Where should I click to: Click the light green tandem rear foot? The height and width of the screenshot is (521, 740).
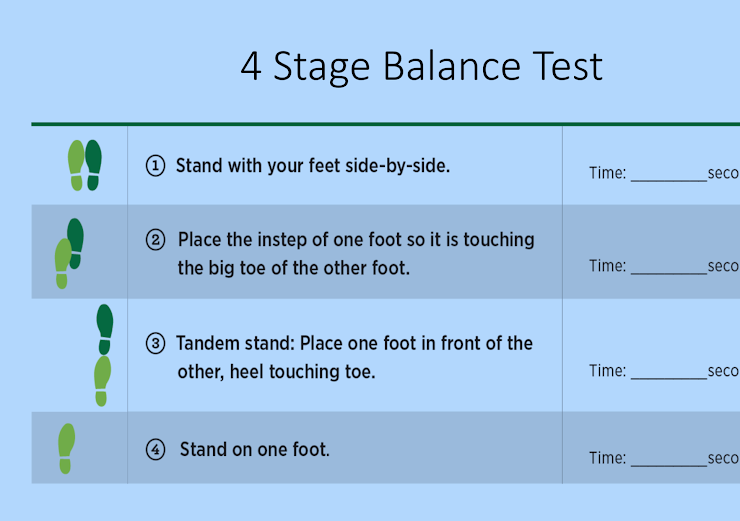102,381
